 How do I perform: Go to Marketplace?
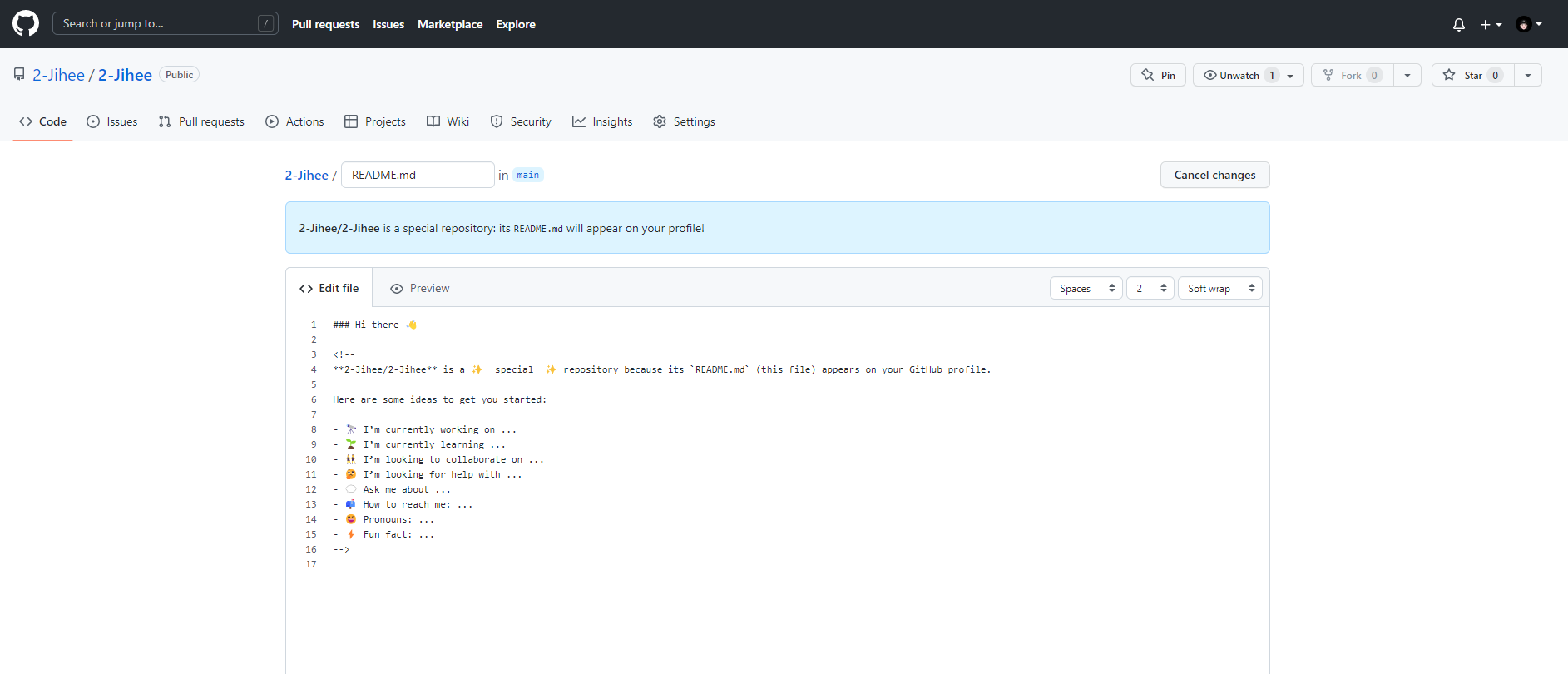point(450,24)
